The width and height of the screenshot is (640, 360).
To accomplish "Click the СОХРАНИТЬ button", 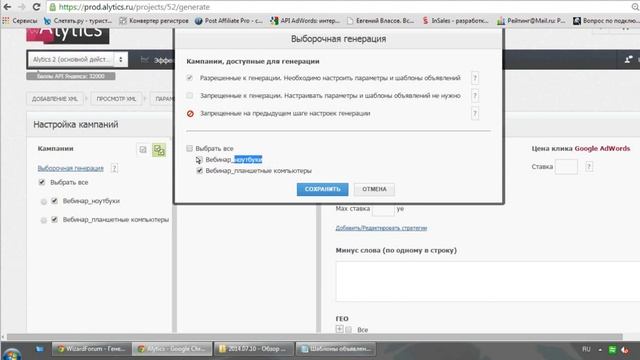I will coord(322,189).
